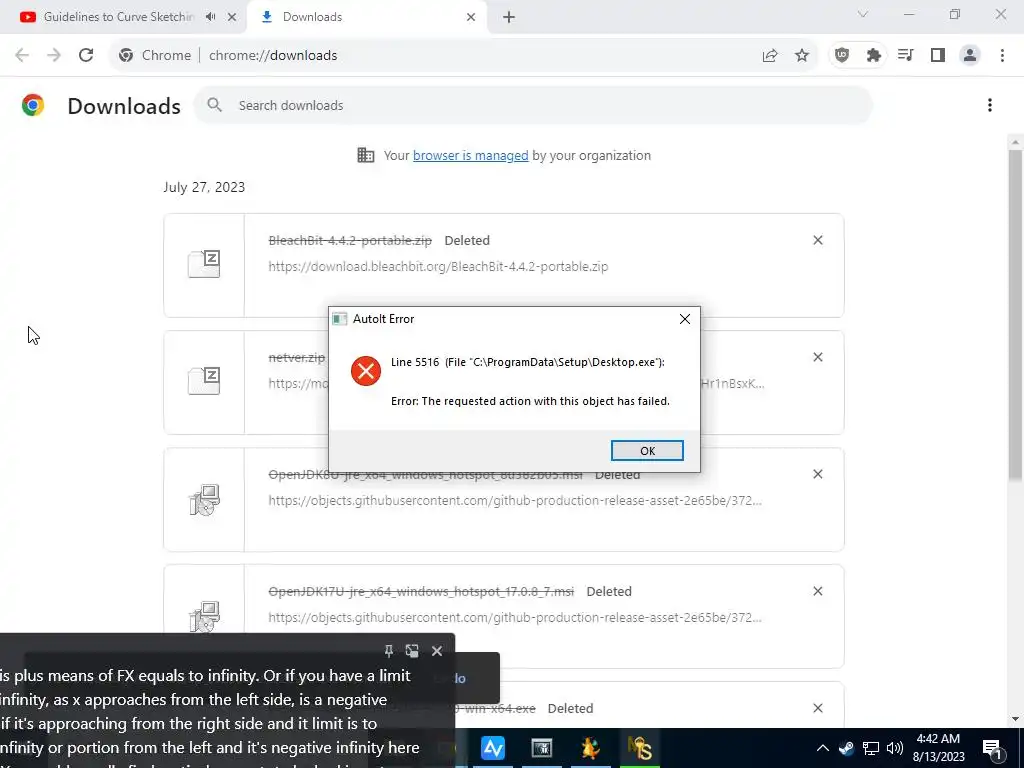Go back to previous page
This screenshot has height=768, width=1024.
(x=22, y=56)
